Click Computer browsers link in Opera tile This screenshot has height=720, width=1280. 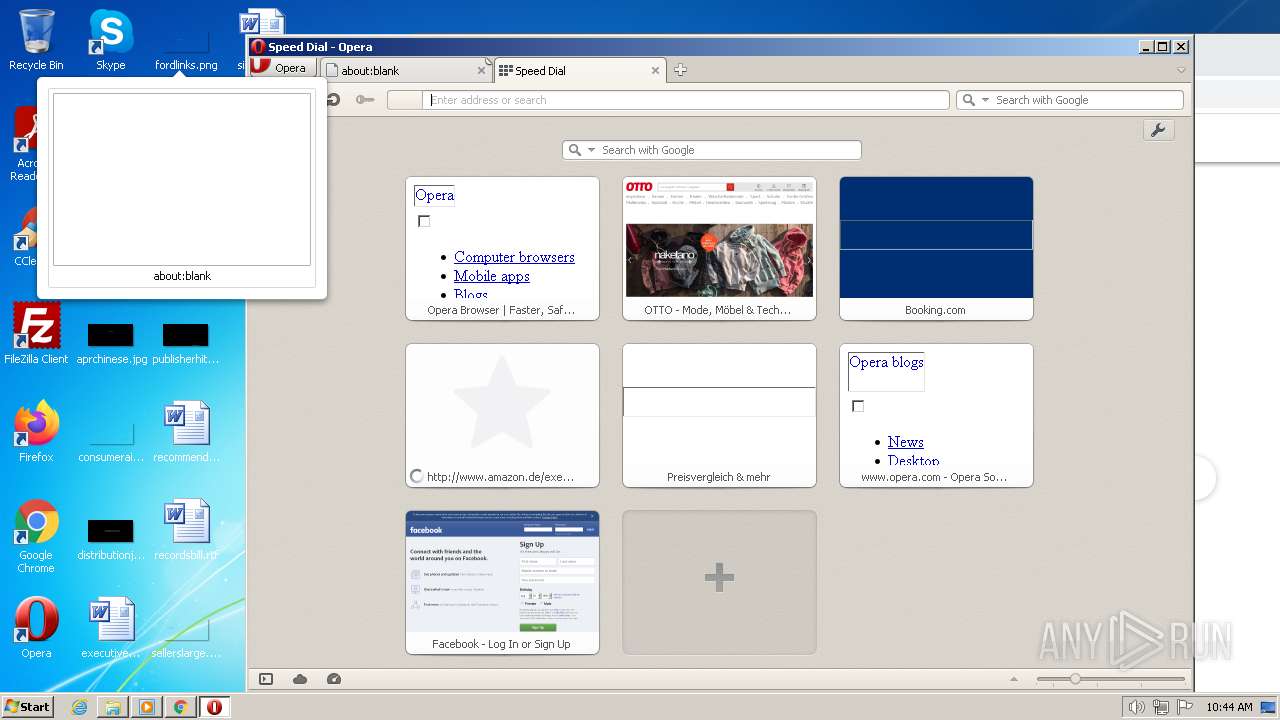click(x=514, y=257)
